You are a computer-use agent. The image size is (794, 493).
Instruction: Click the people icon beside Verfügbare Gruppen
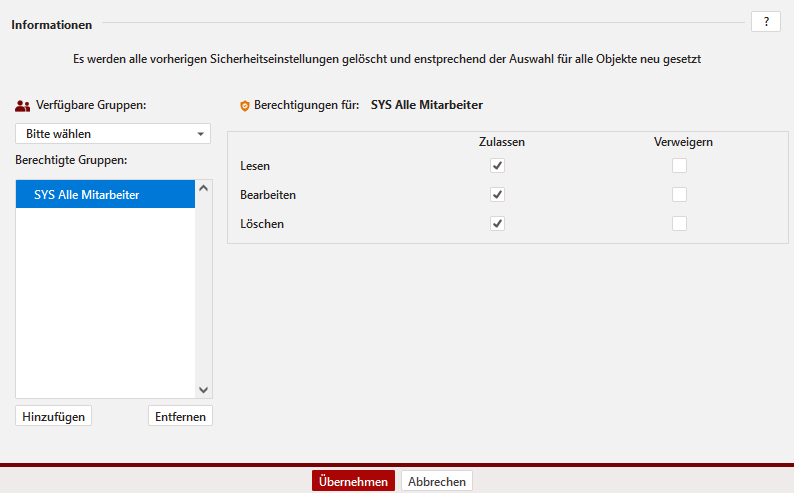tap(23, 105)
